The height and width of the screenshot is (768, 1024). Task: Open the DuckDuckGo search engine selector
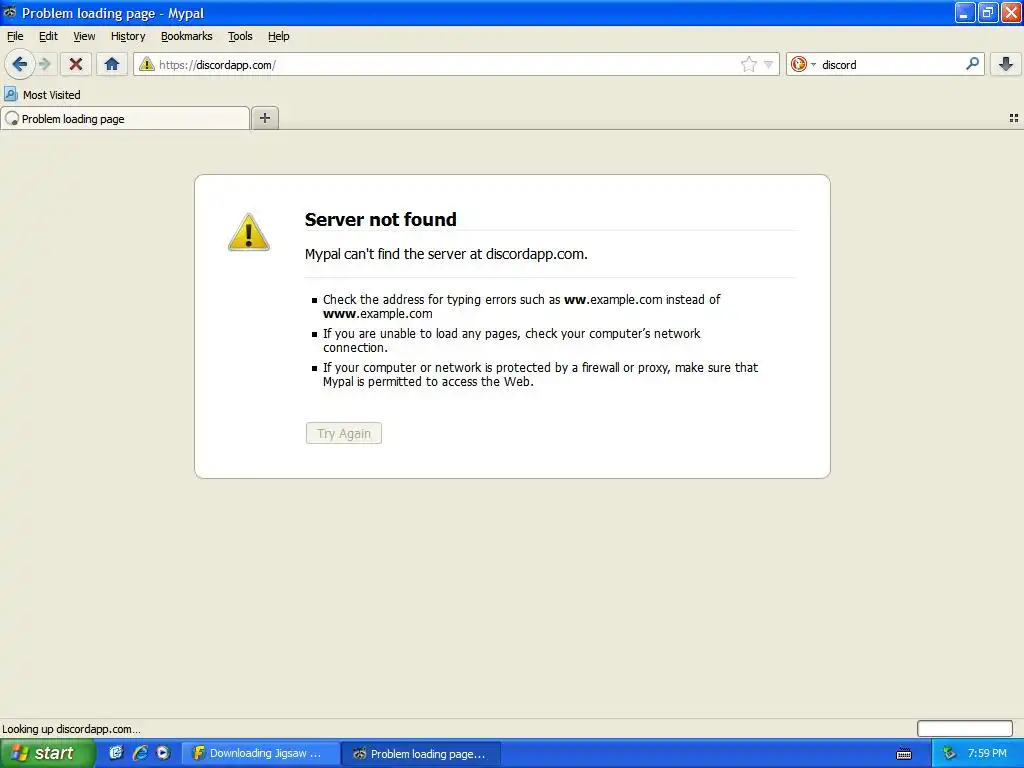[803, 64]
